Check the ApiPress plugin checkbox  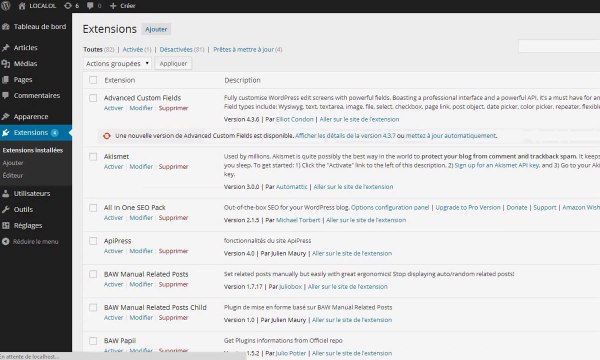click(93, 241)
